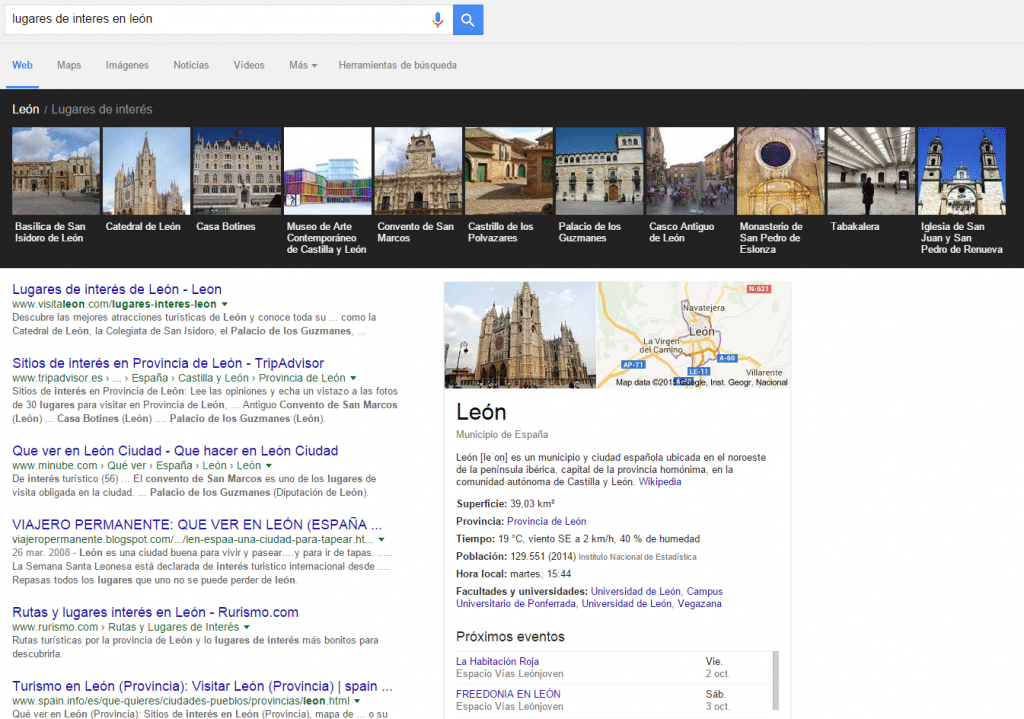
Task: Open the TripAdvisor Sitios de interés result
Action: pos(168,363)
